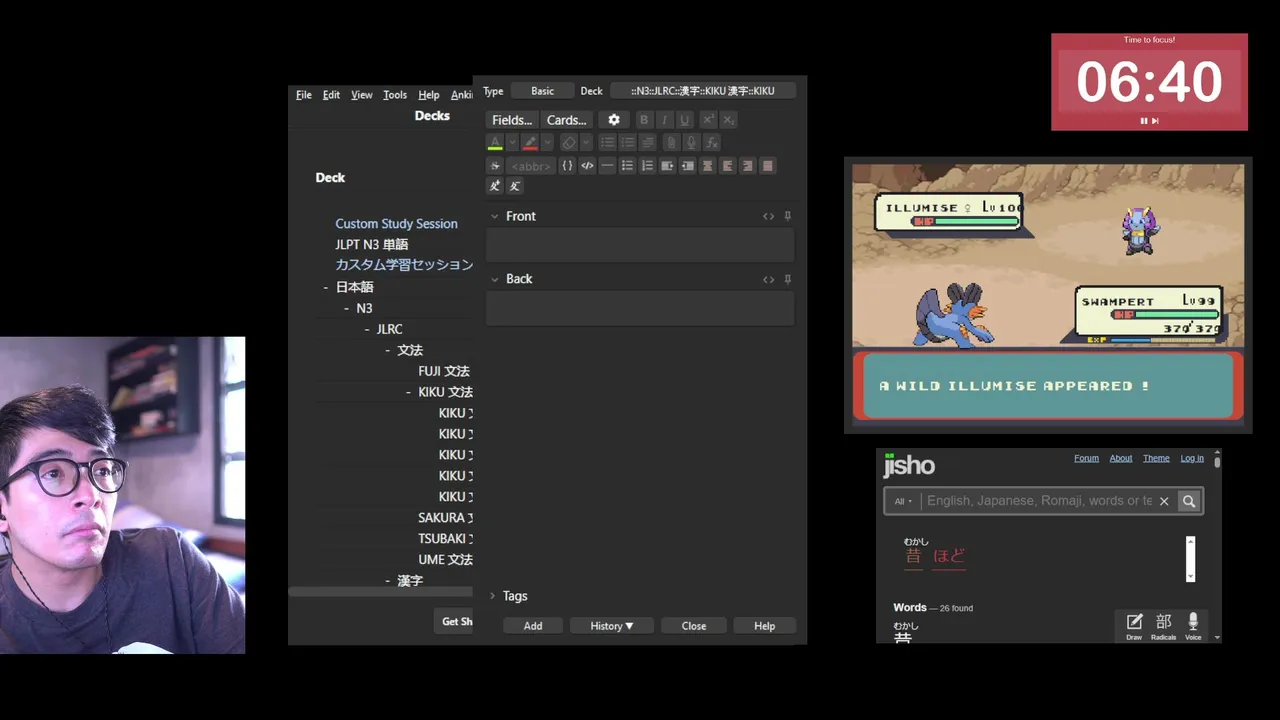Click Jisho search magnifier button

1189,501
